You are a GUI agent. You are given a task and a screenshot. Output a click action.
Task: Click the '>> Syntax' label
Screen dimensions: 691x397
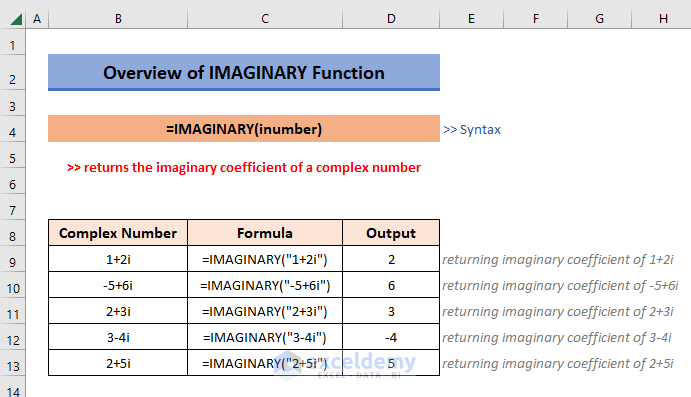472,130
